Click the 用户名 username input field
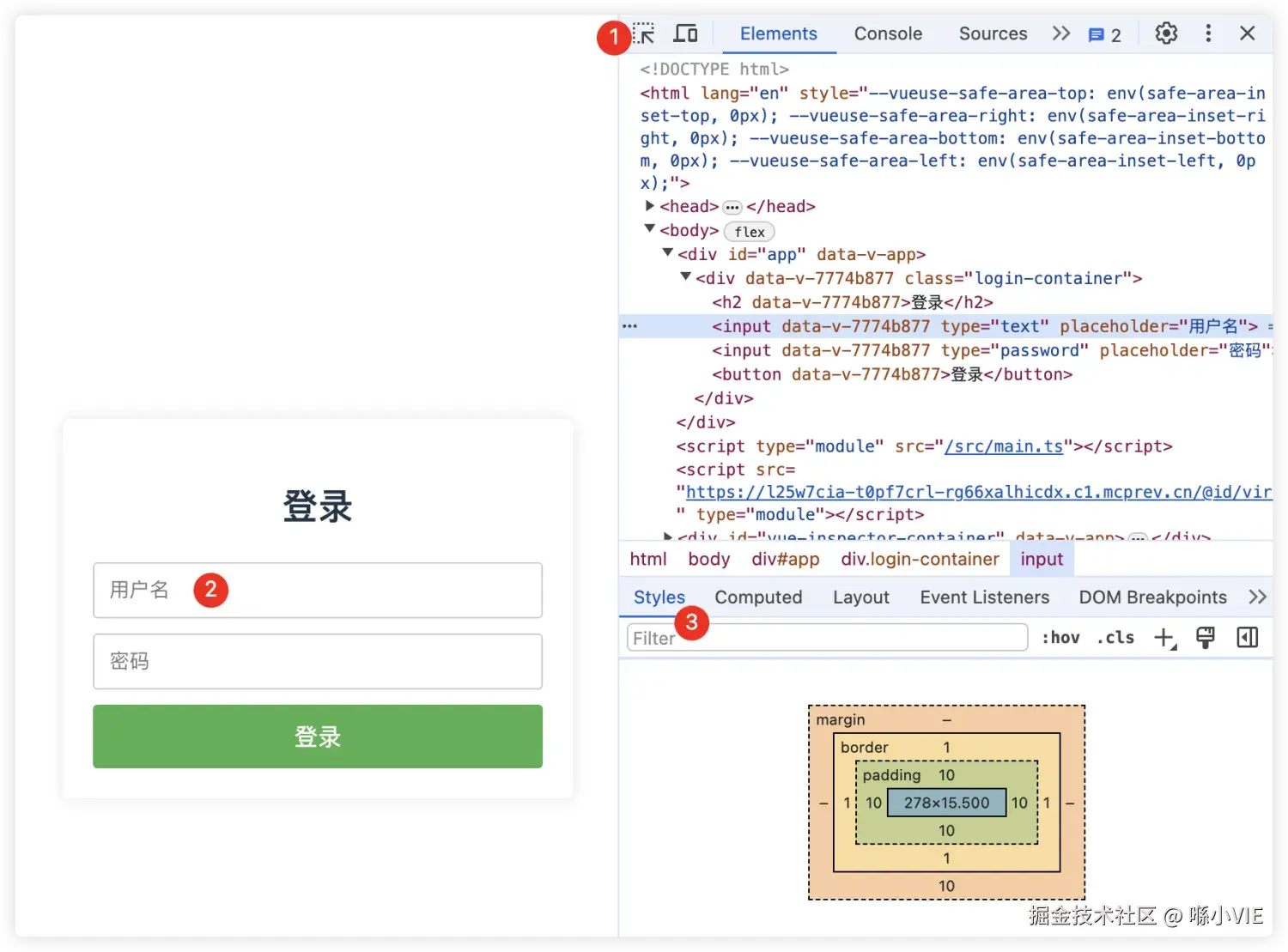The image size is (1288, 952). pyautogui.click(x=318, y=590)
